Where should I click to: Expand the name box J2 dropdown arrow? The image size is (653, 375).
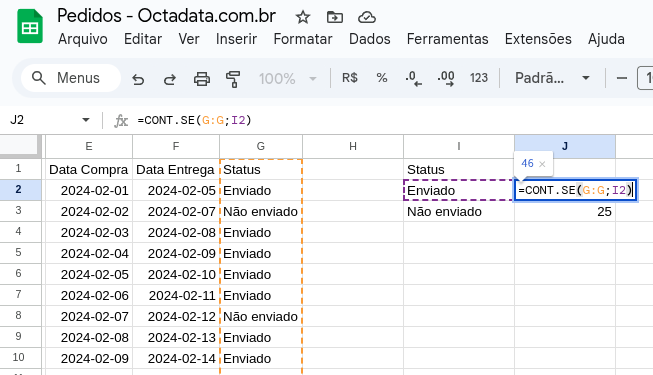pyautogui.click(x=86, y=120)
